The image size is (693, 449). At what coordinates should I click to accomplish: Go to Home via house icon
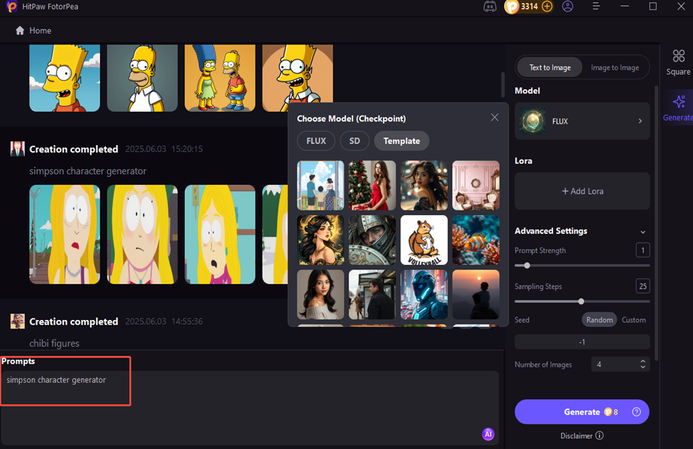tap(20, 30)
